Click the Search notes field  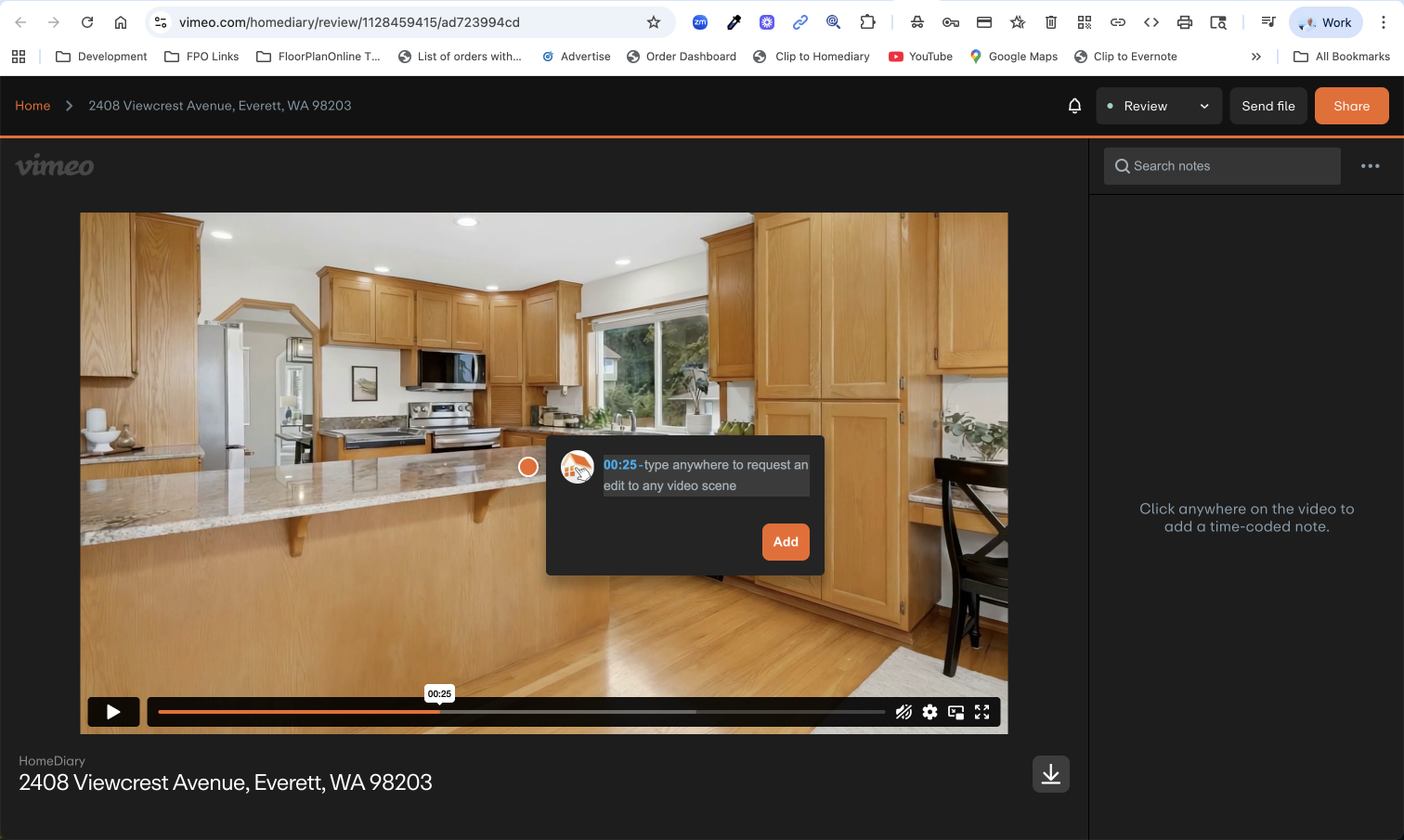1221,165
